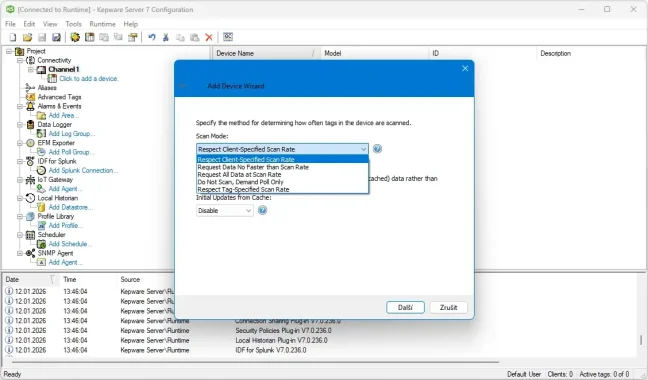Click the New Channel gear toolbar icon

point(75,38)
